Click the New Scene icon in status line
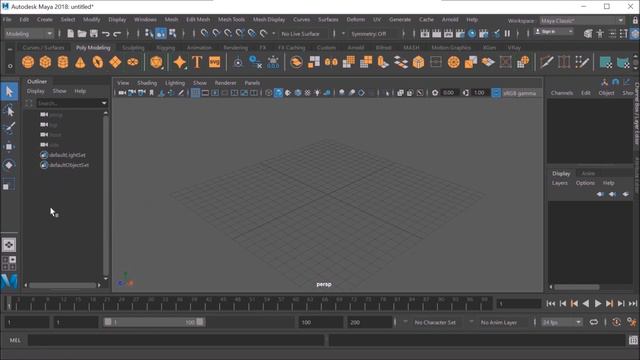The width and height of the screenshot is (640, 360). click(71, 33)
